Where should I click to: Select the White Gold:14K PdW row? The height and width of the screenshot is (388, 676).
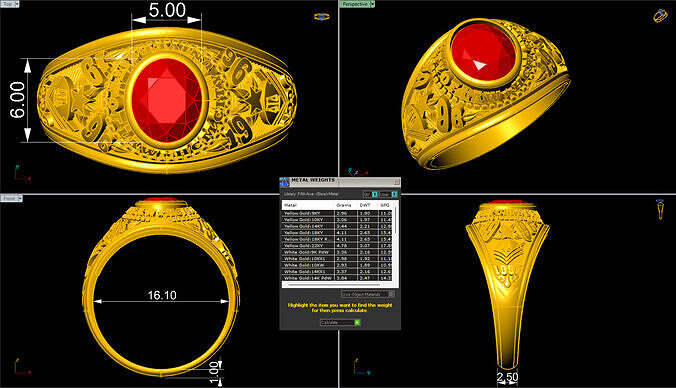[x=337, y=278]
